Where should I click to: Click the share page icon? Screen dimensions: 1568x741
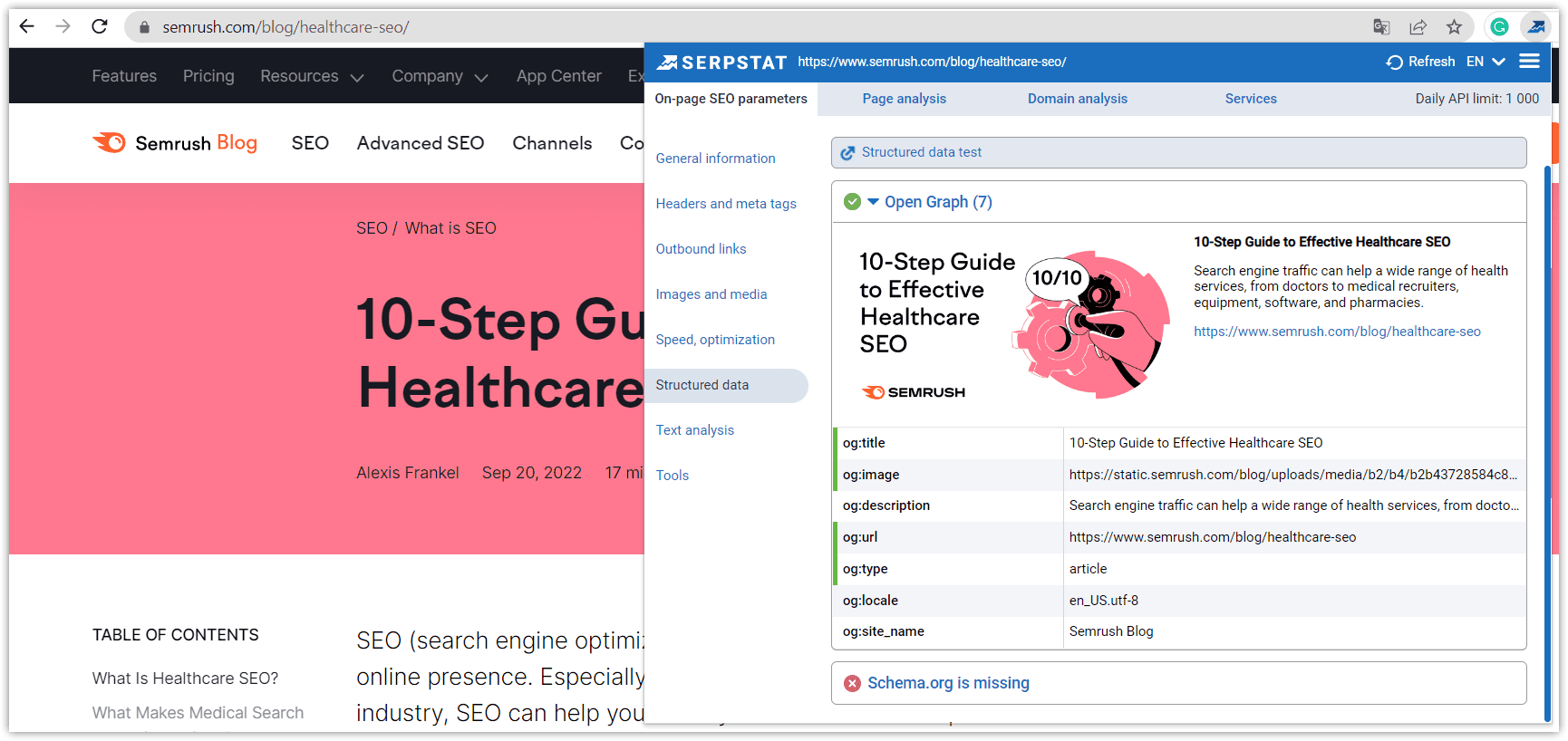tap(1418, 27)
